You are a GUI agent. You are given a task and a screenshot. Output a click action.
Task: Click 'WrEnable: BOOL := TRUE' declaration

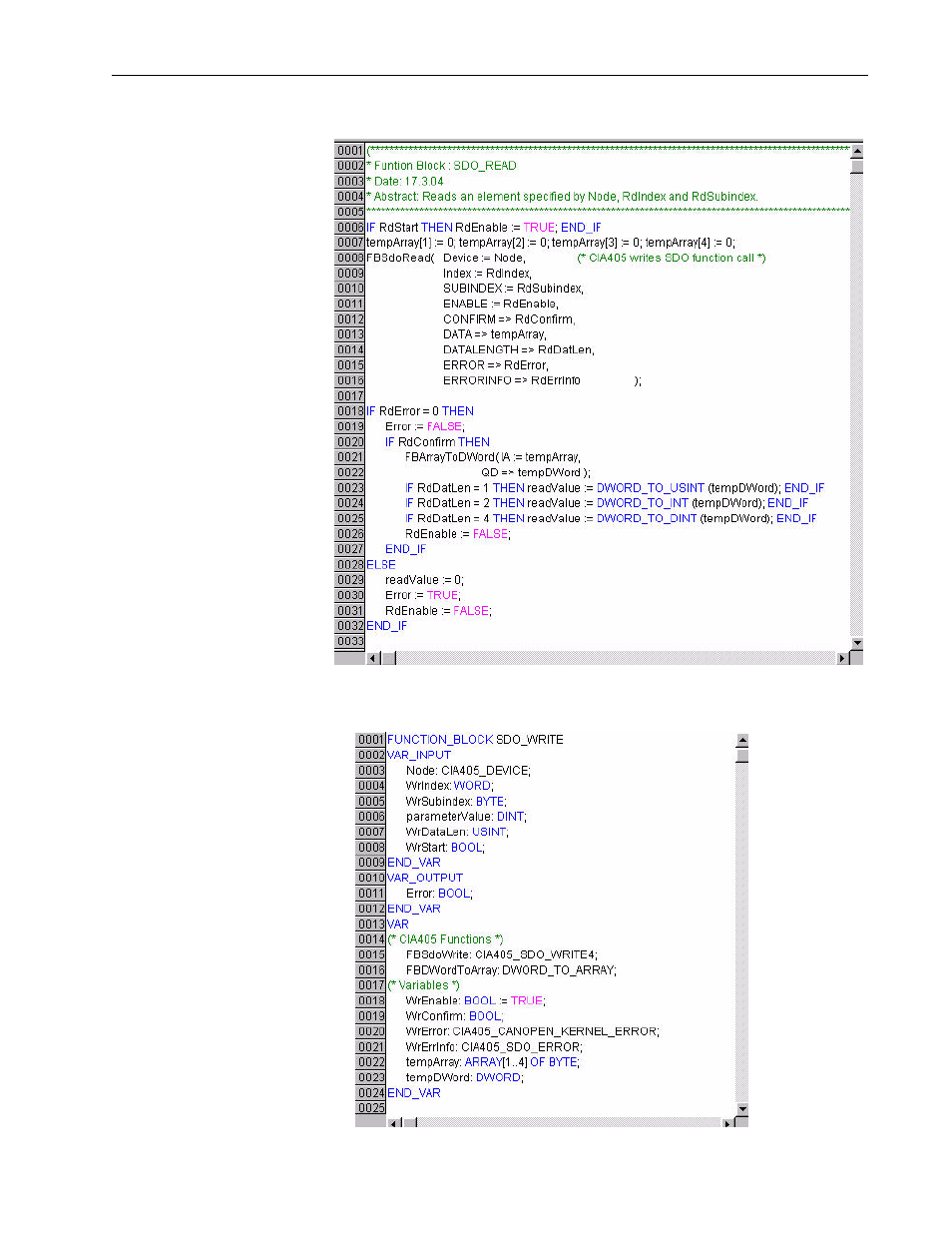[x=476, y=1001]
